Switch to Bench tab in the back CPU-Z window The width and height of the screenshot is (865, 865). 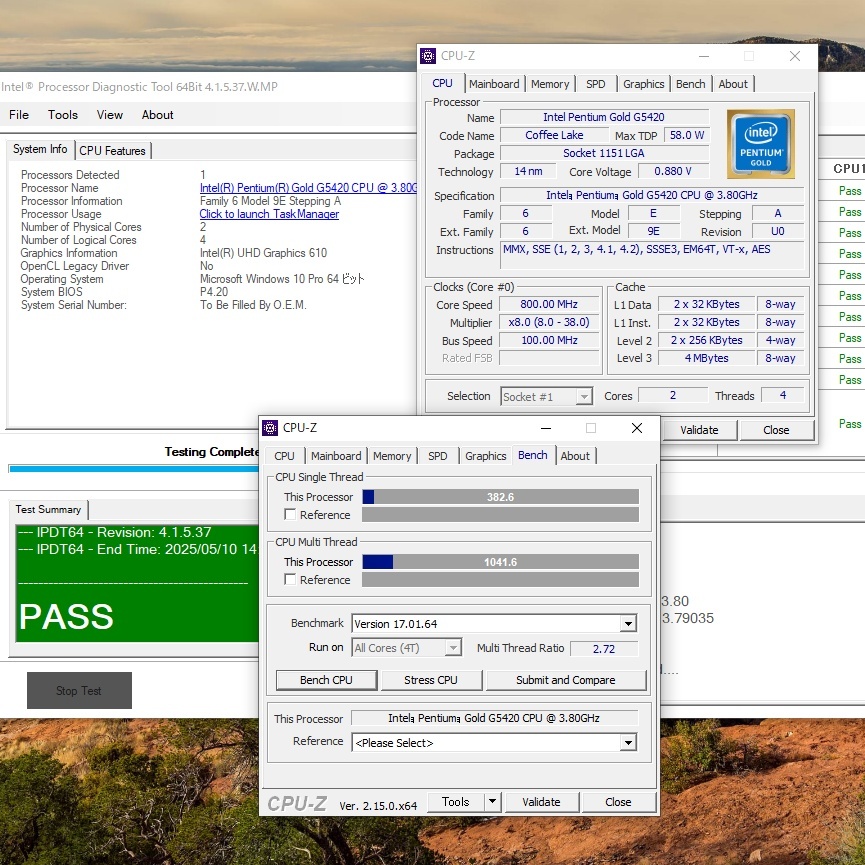(691, 84)
